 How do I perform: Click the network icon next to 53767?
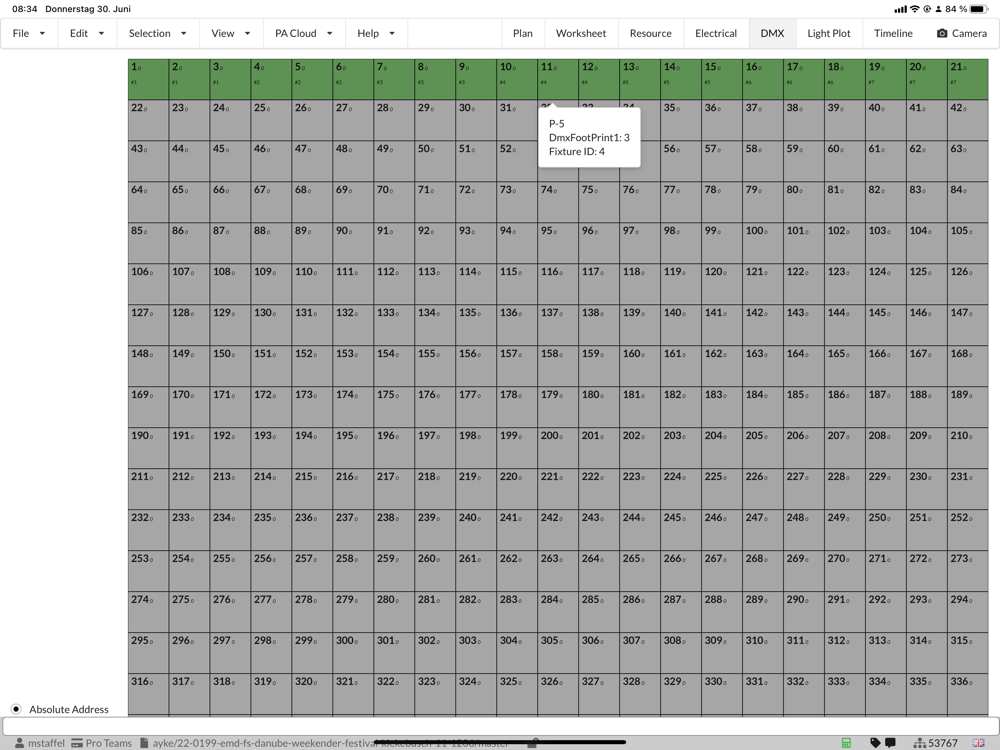(x=919, y=743)
